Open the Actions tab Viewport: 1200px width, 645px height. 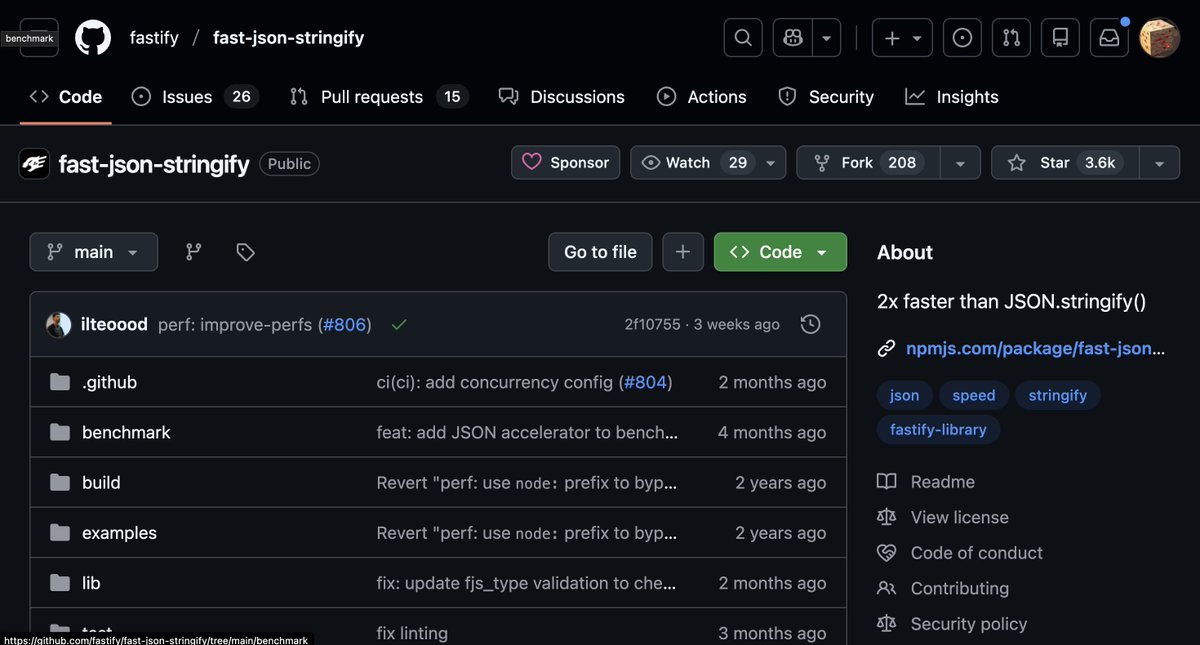pos(701,97)
